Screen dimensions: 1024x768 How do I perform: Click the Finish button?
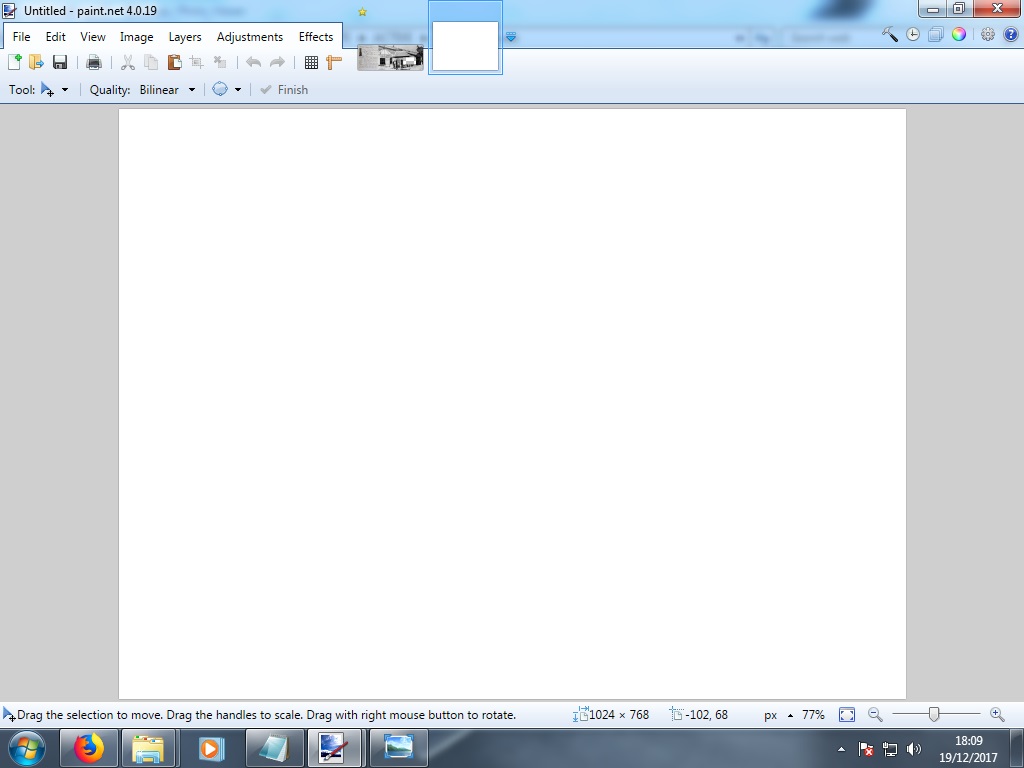(284, 90)
